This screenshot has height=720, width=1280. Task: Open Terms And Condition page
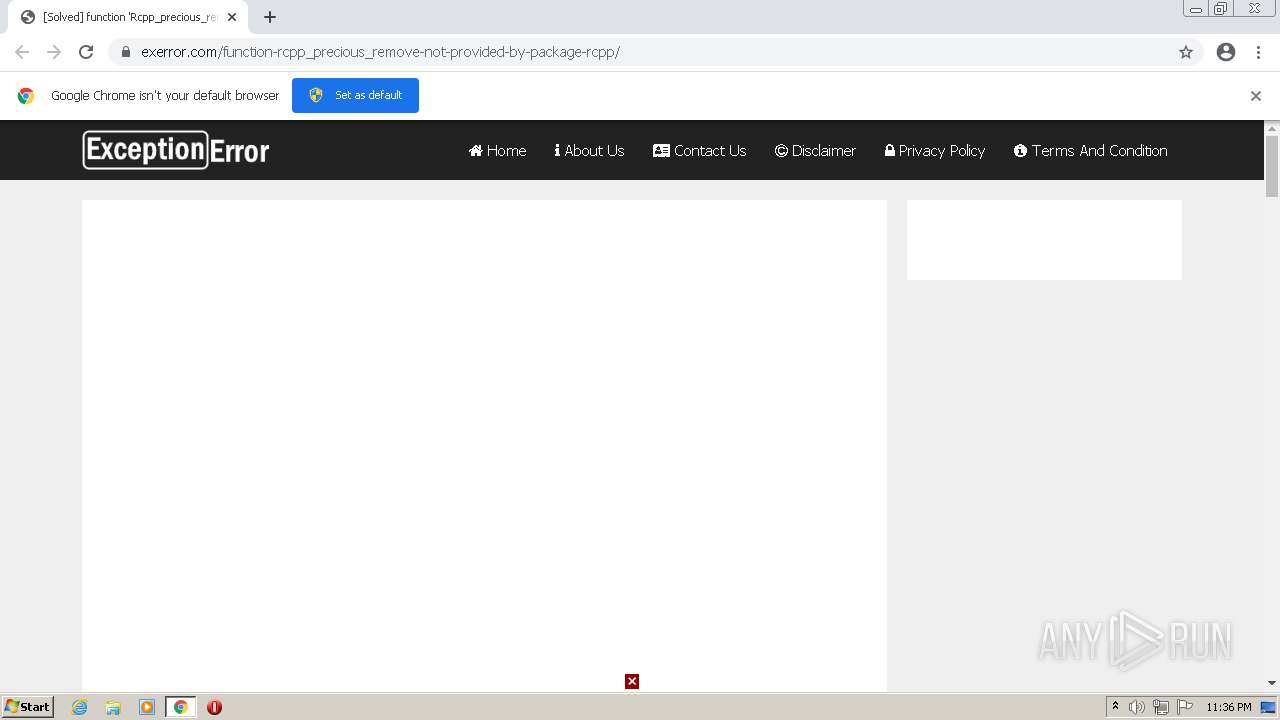pos(1091,151)
